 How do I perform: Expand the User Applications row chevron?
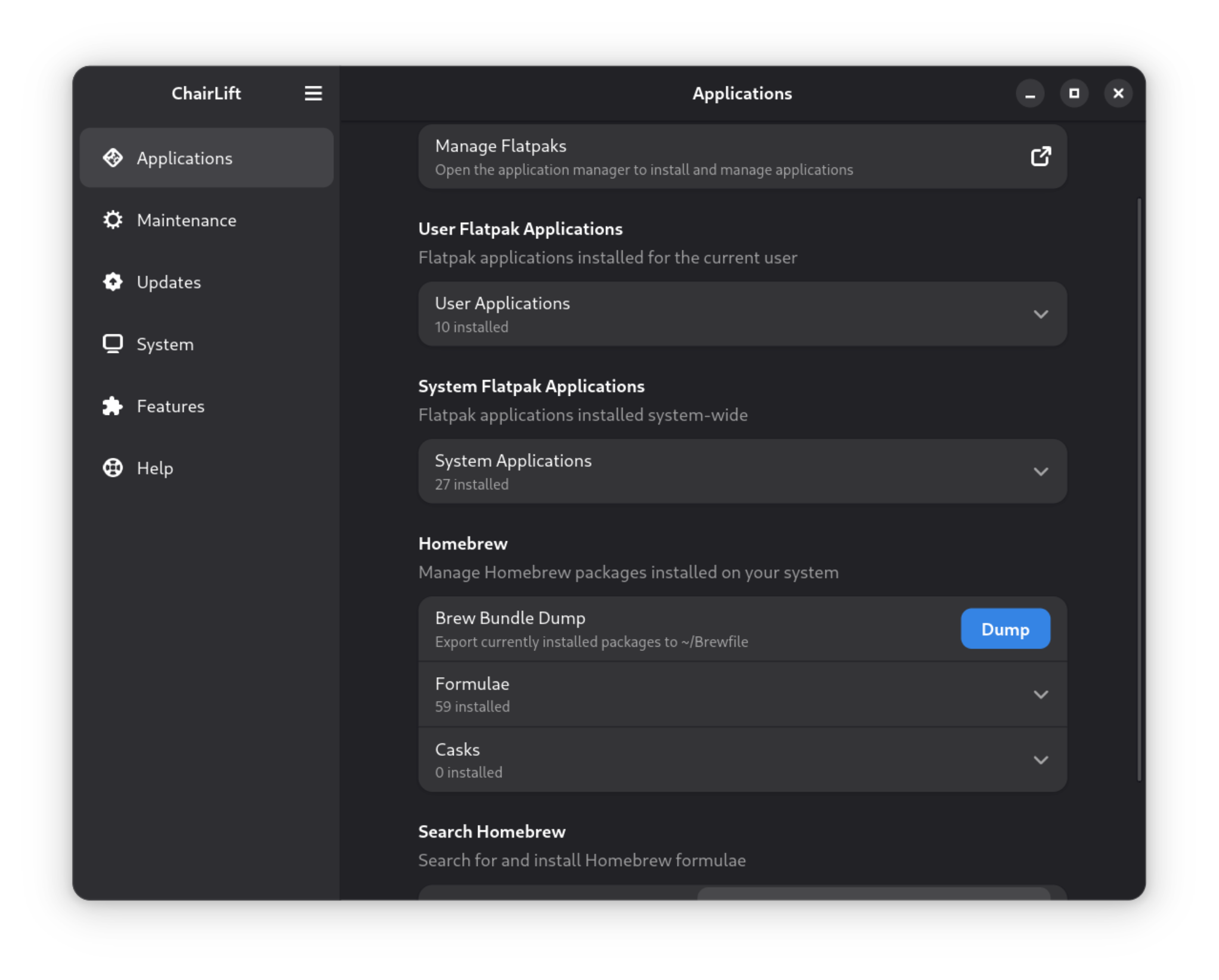pyautogui.click(x=1041, y=314)
